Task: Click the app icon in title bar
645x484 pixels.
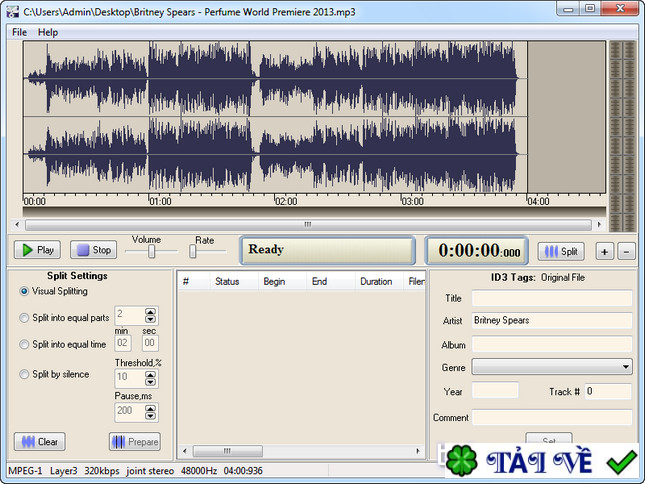Action: [x=13, y=11]
